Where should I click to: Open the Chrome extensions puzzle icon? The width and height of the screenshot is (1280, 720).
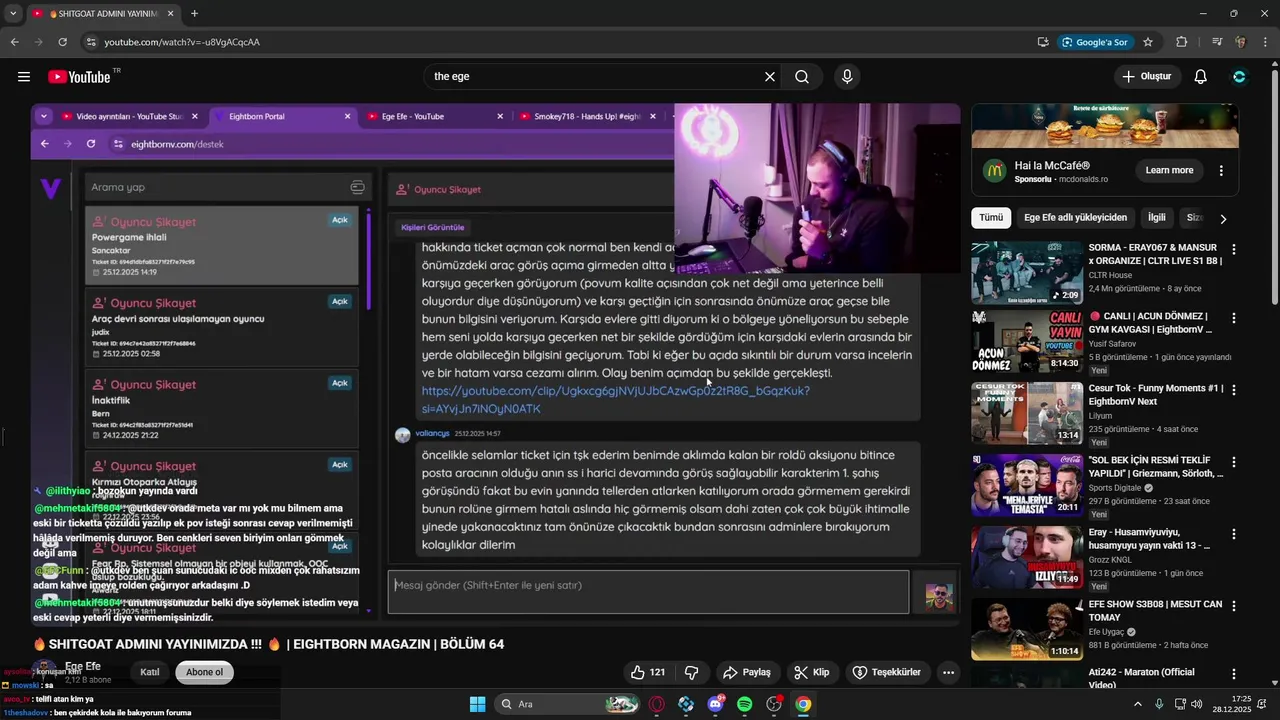(x=1182, y=42)
